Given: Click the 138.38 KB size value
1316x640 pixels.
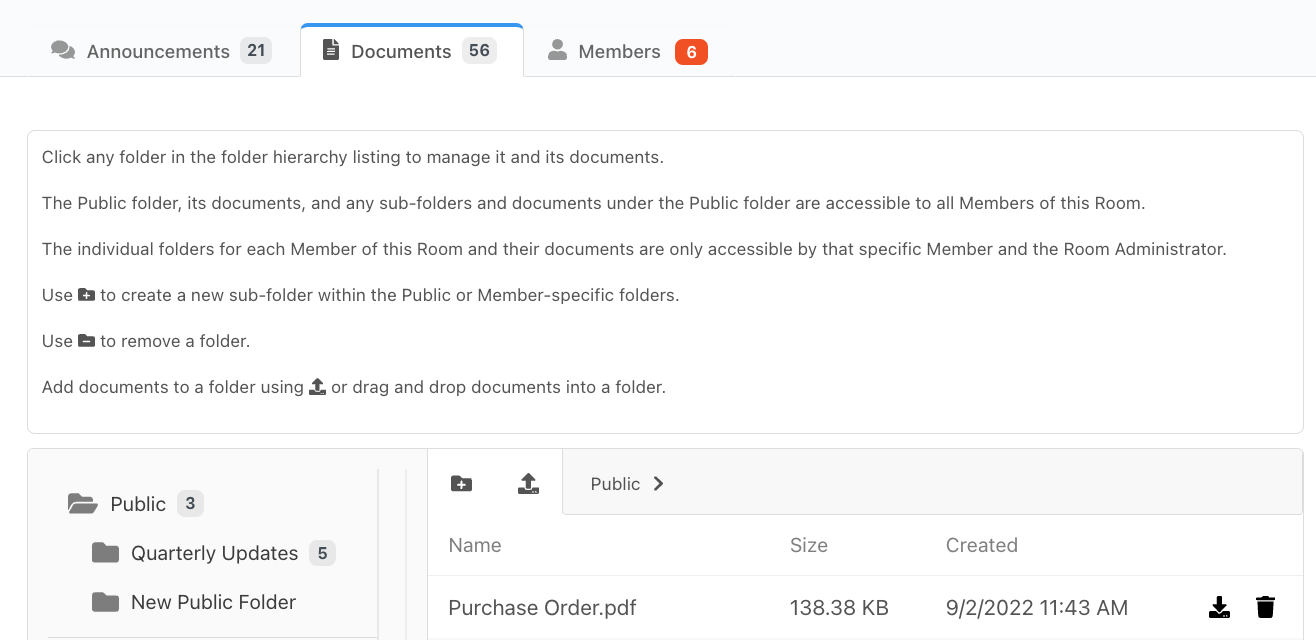Looking at the screenshot, I should pos(839,607).
